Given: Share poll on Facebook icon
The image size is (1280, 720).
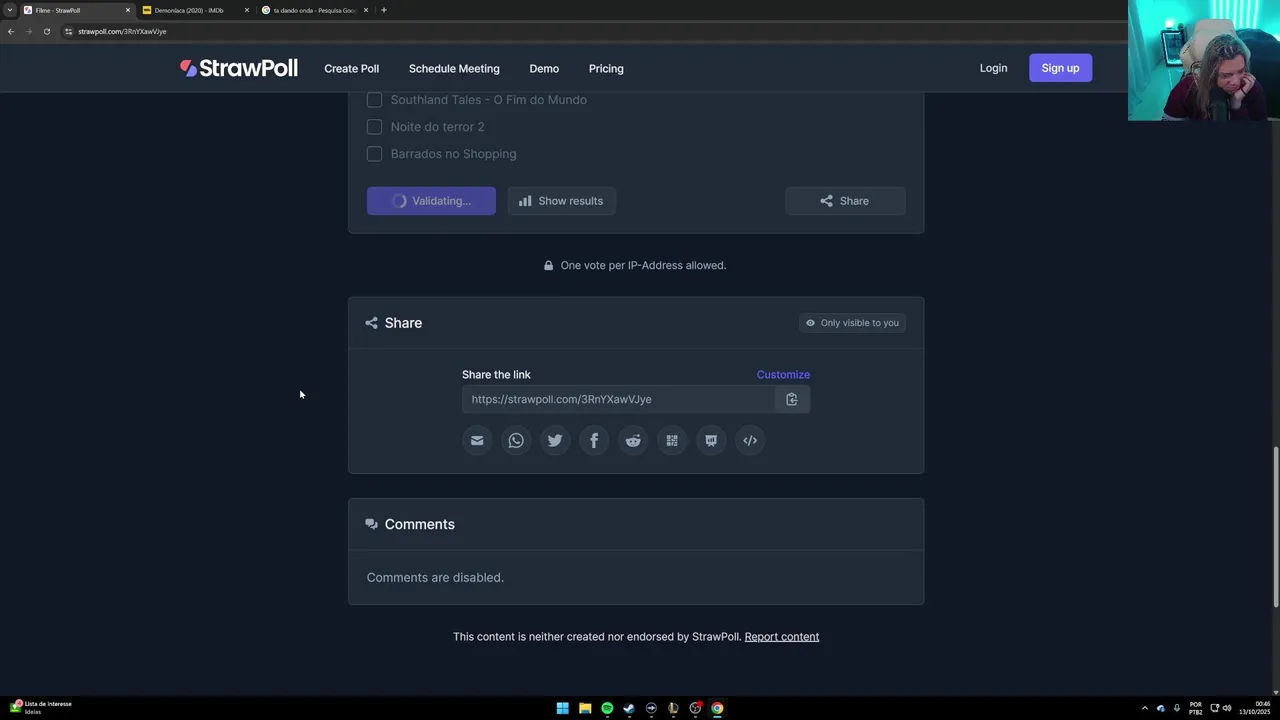Looking at the screenshot, I should click(x=594, y=440).
